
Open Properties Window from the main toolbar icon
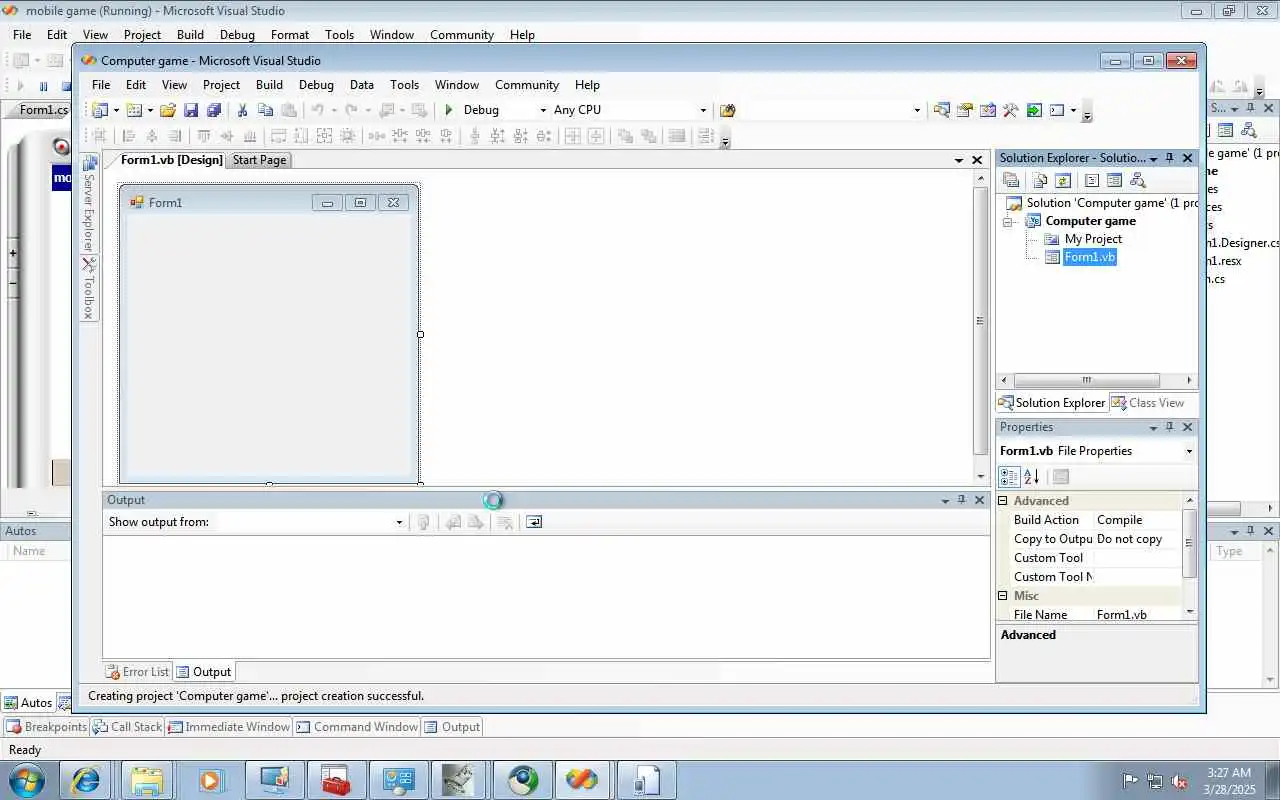965,110
